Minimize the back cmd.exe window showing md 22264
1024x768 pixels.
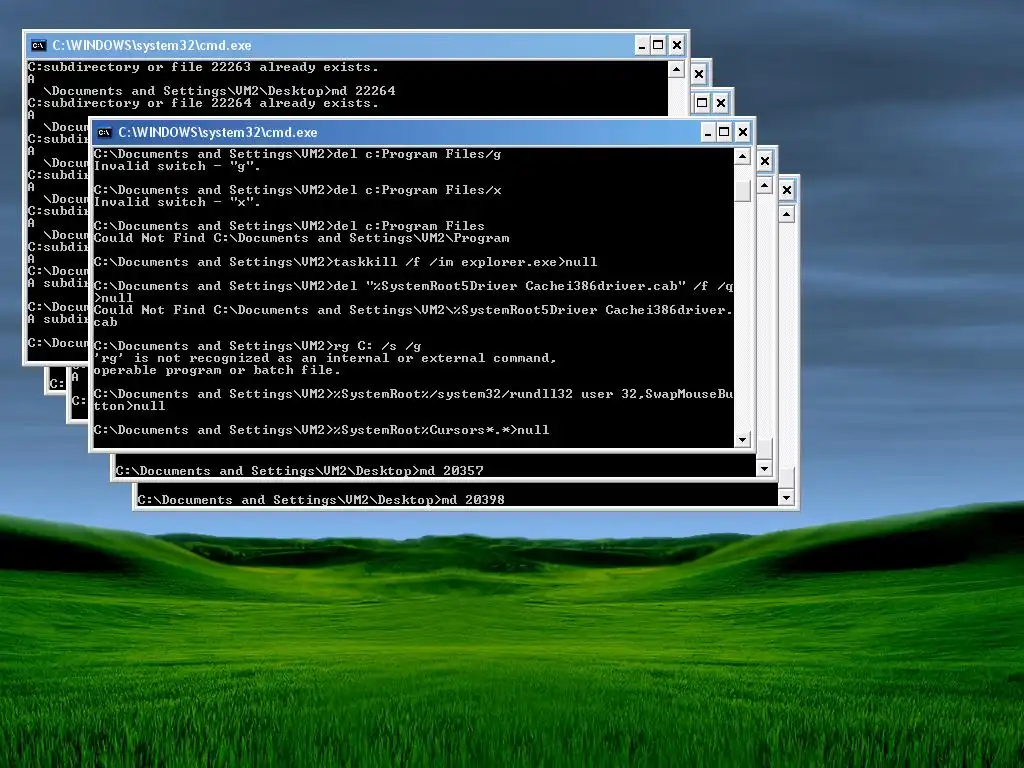642,46
